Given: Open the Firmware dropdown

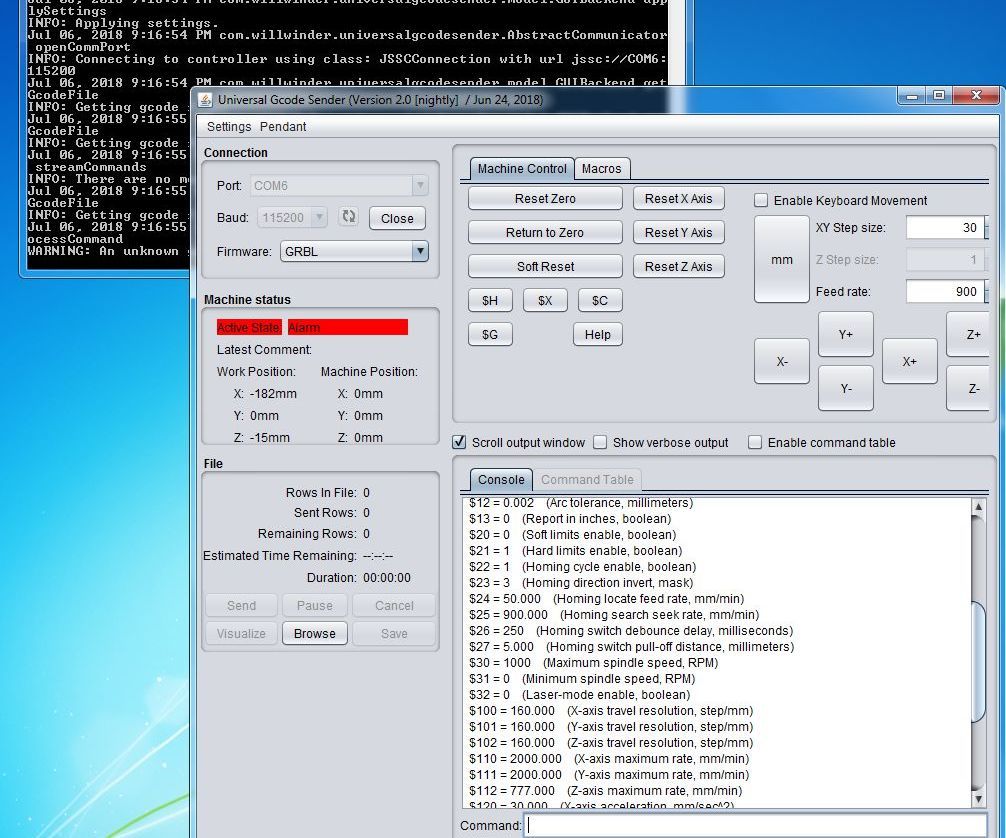Looking at the screenshot, I should 422,251.
